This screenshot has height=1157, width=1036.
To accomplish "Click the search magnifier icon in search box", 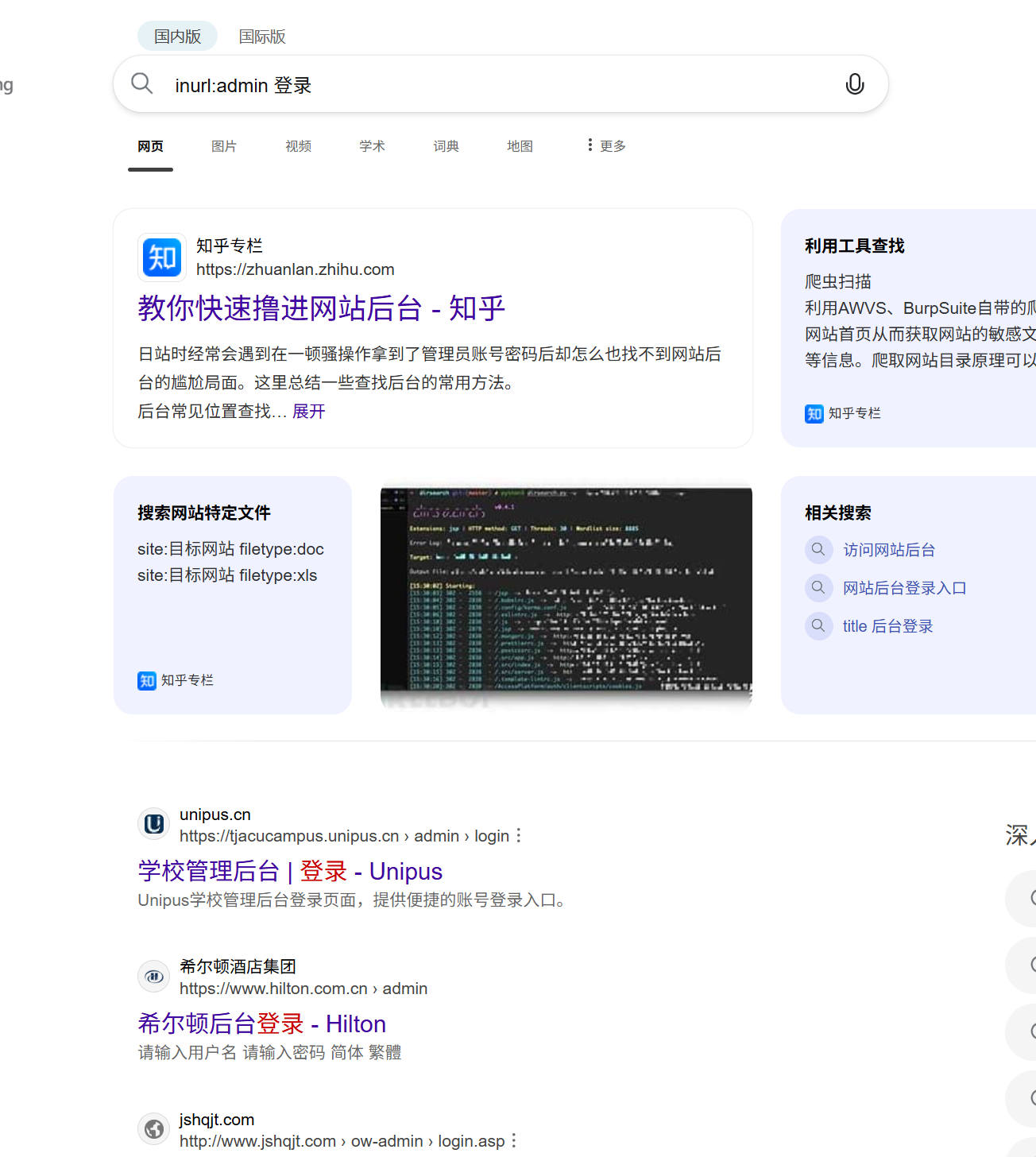I will (142, 83).
